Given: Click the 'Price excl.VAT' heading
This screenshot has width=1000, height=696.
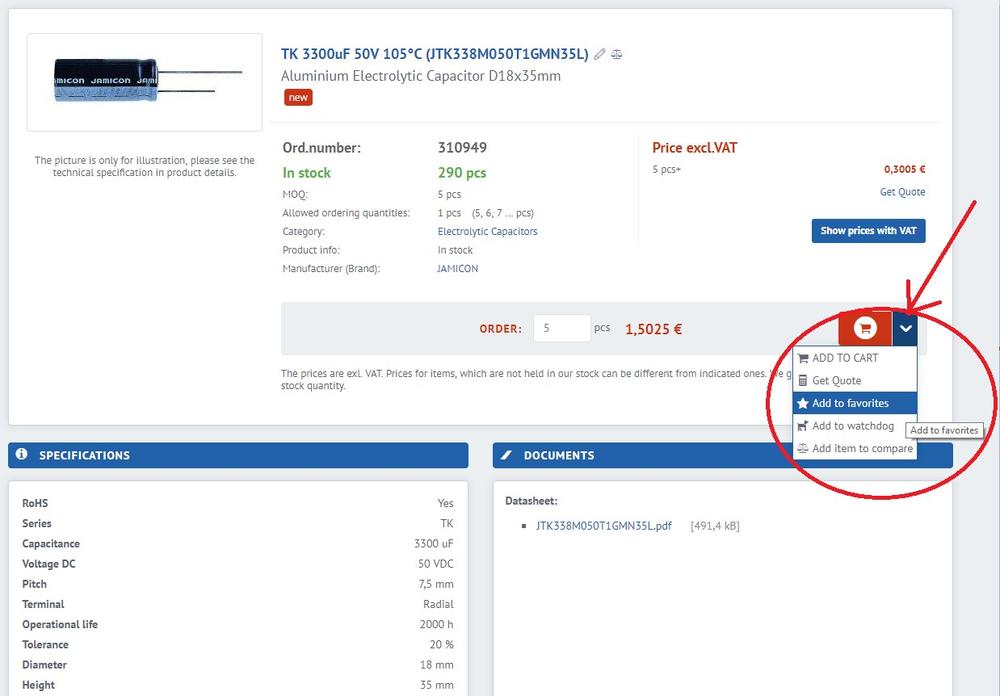Looking at the screenshot, I should point(695,148).
